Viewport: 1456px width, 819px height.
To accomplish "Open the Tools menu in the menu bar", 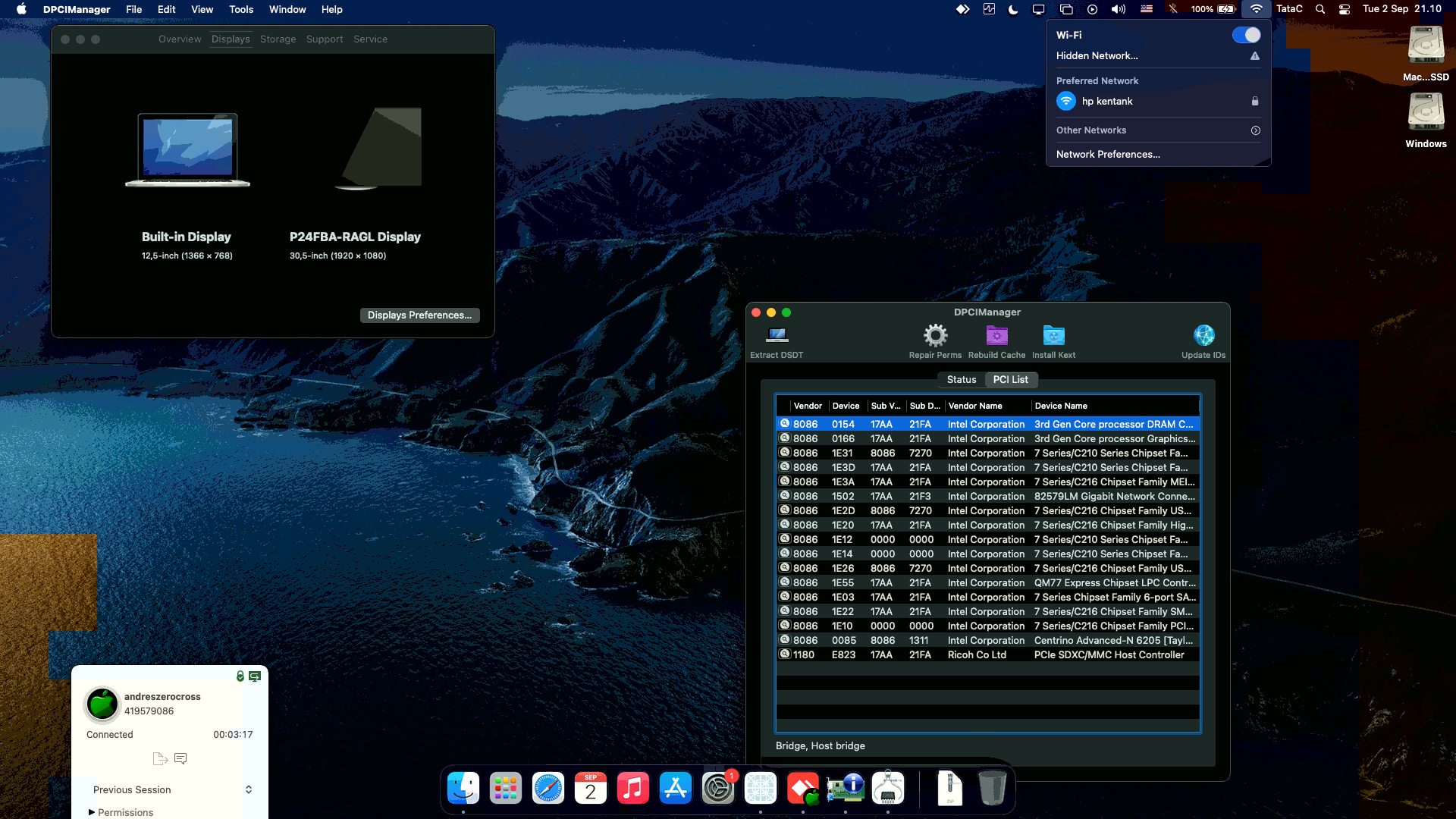I will (x=241, y=9).
